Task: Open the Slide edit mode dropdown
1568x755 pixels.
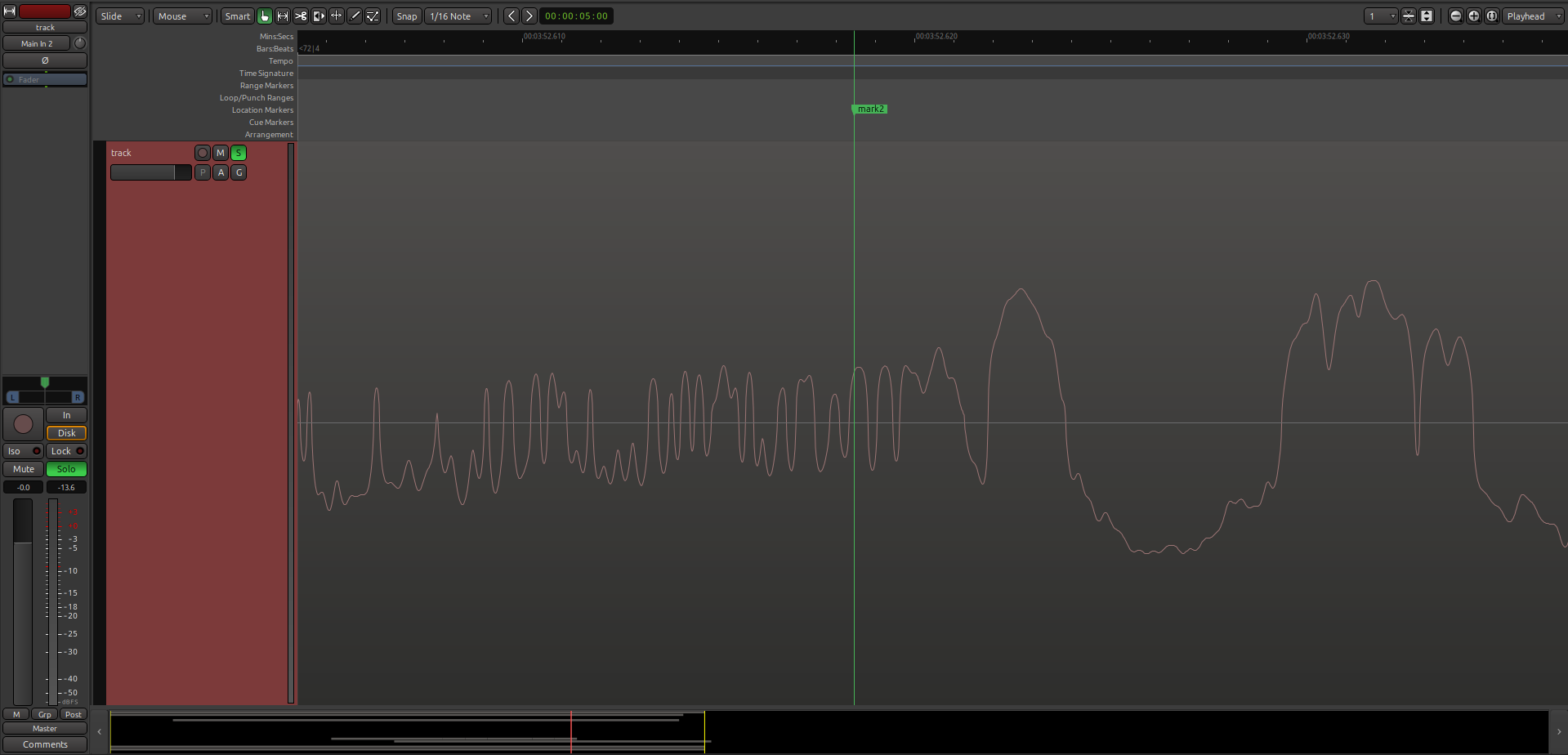Action: [120, 16]
